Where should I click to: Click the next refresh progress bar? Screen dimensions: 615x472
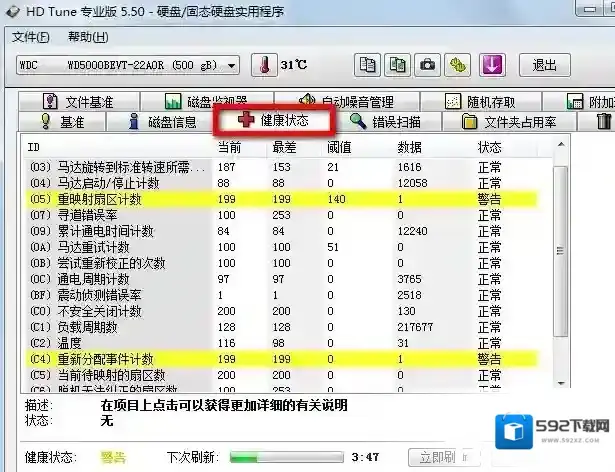[x=286, y=457]
